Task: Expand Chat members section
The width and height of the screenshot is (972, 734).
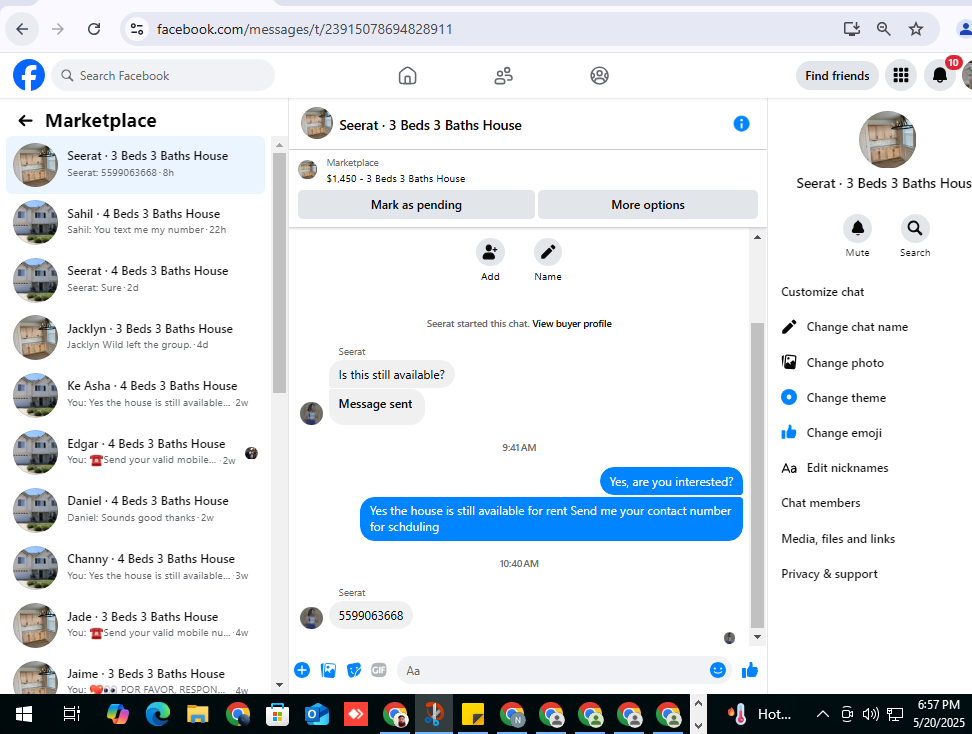Action: 821,503
